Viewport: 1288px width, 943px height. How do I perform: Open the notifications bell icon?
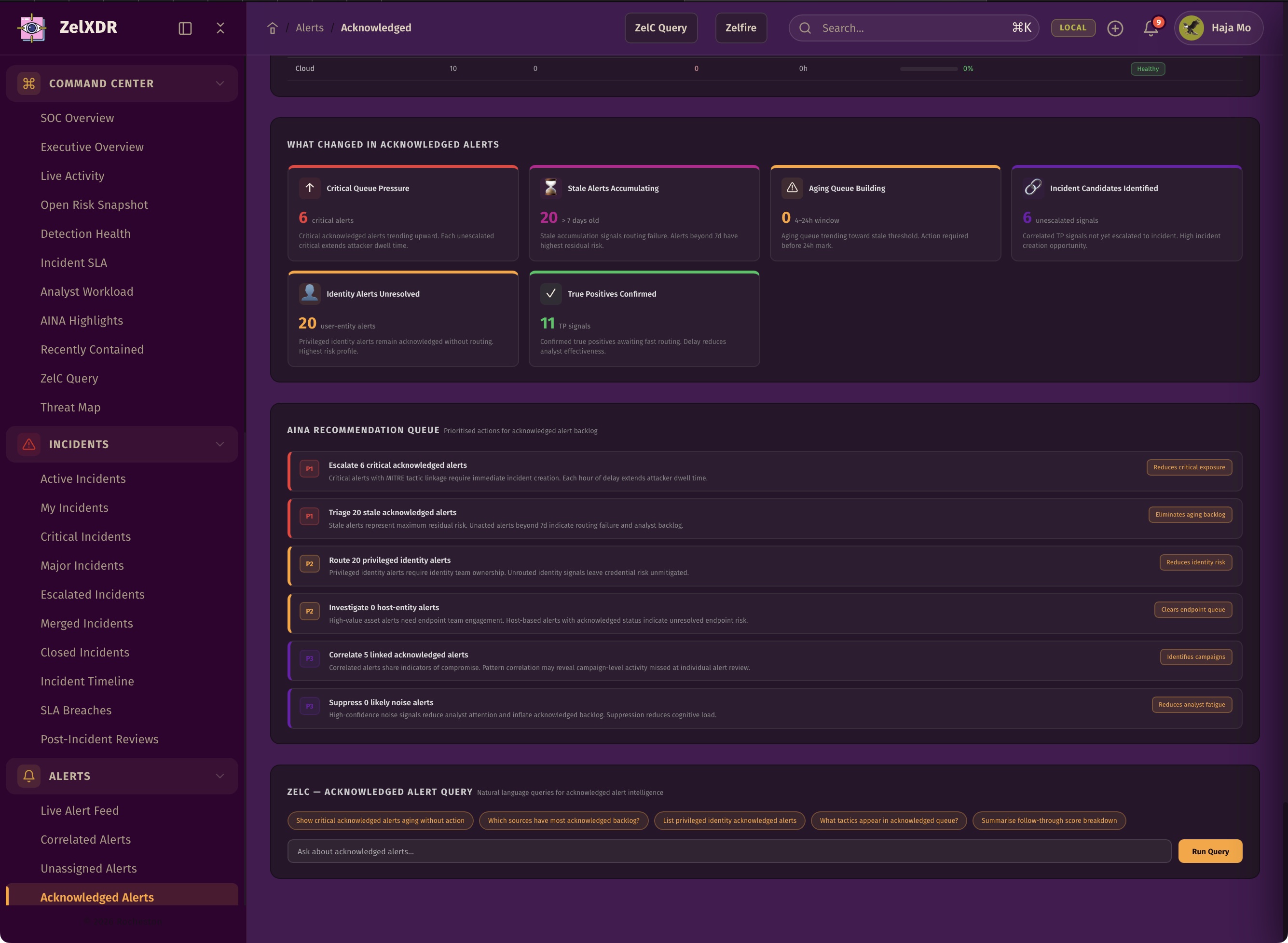[1151, 28]
